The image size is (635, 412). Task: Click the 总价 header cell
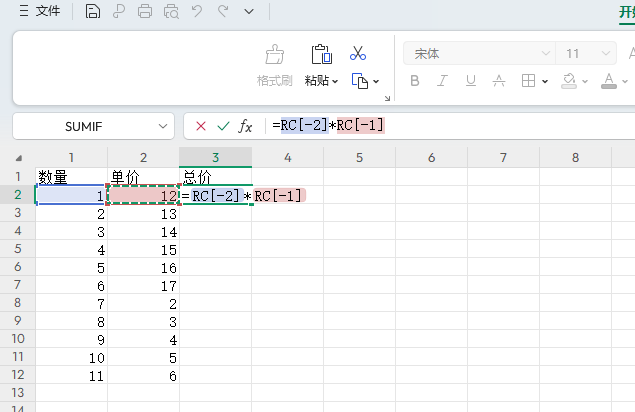click(x=215, y=176)
